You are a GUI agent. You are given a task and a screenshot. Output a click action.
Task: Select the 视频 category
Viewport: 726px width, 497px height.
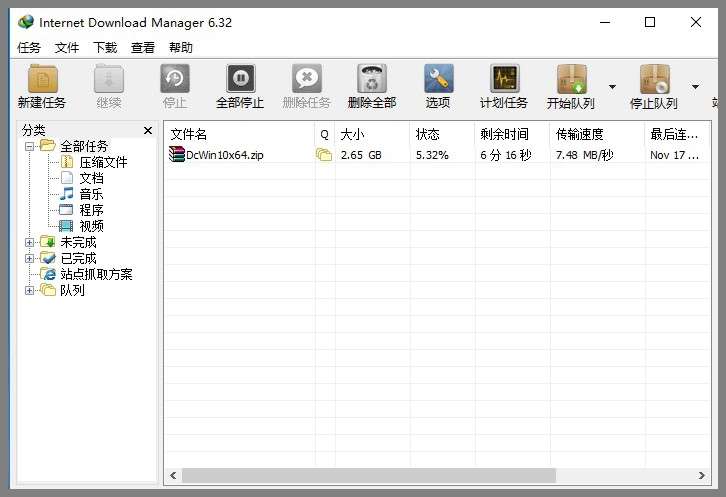pos(91,226)
